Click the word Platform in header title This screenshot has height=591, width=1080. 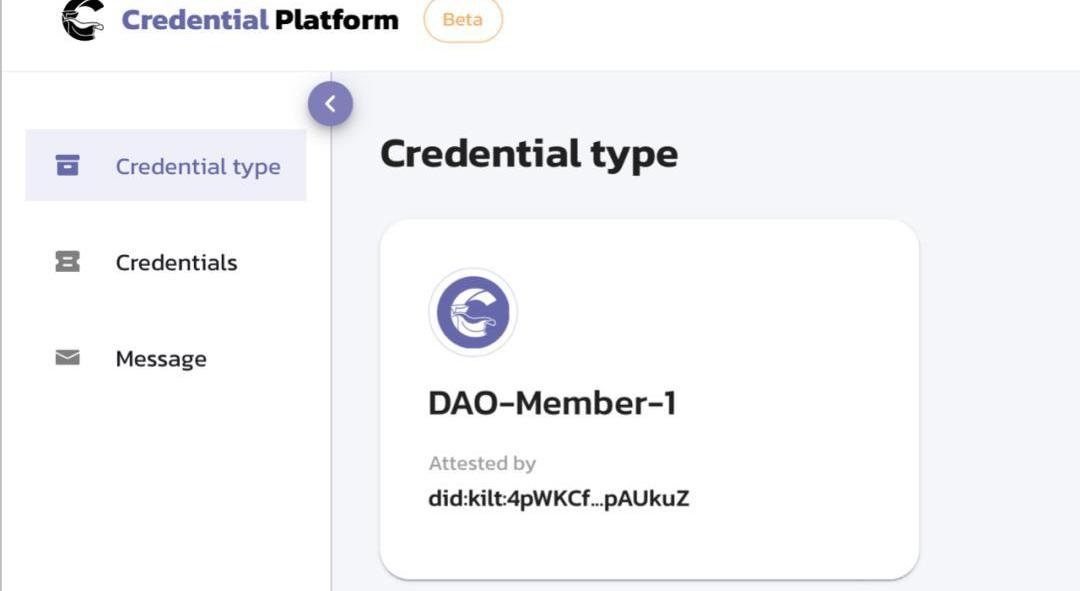point(337,20)
